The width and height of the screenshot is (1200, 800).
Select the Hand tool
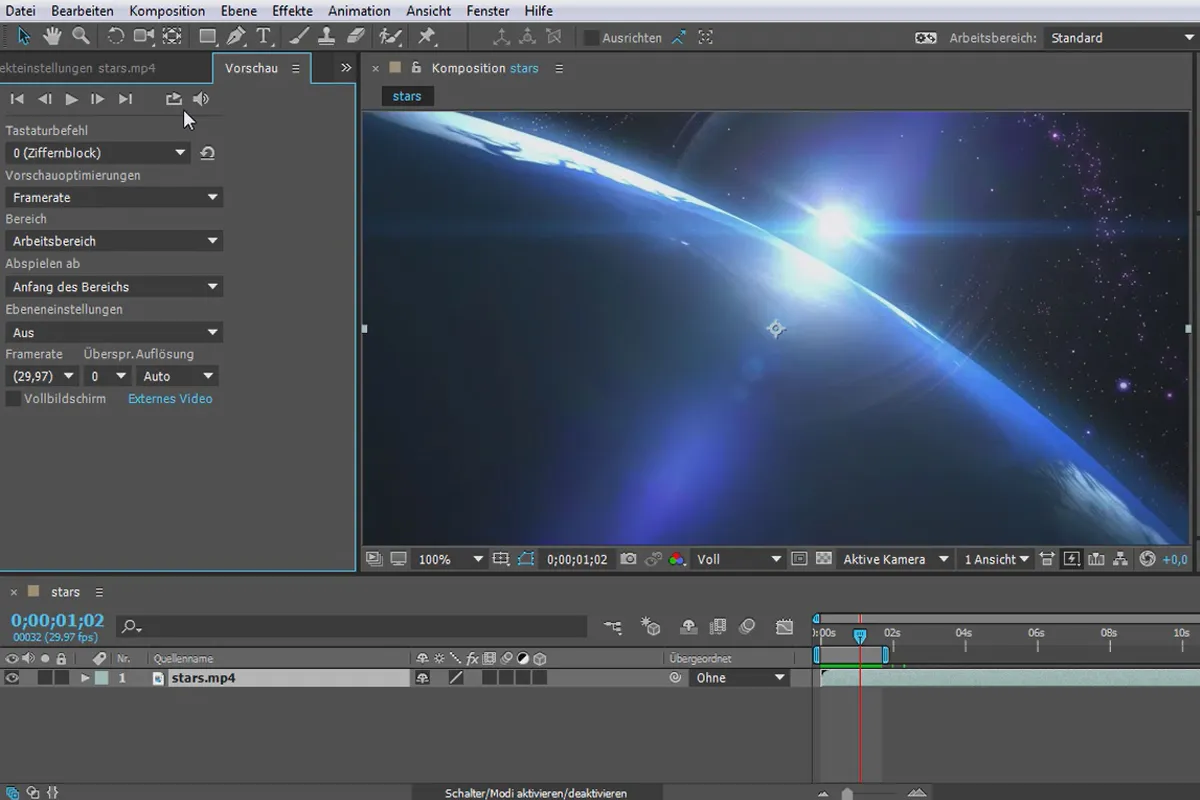[x=52, y=37]
